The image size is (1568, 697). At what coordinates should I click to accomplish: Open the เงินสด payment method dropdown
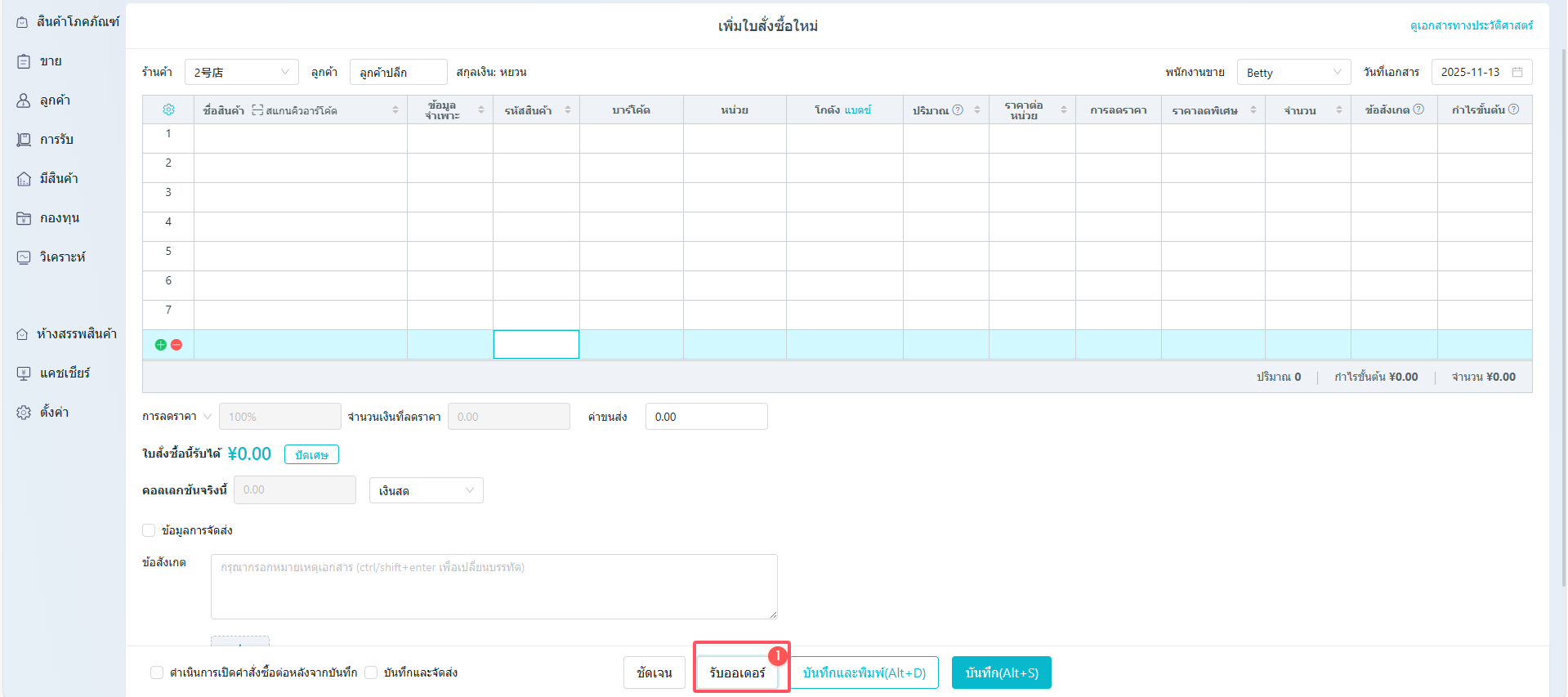(426, 490)
